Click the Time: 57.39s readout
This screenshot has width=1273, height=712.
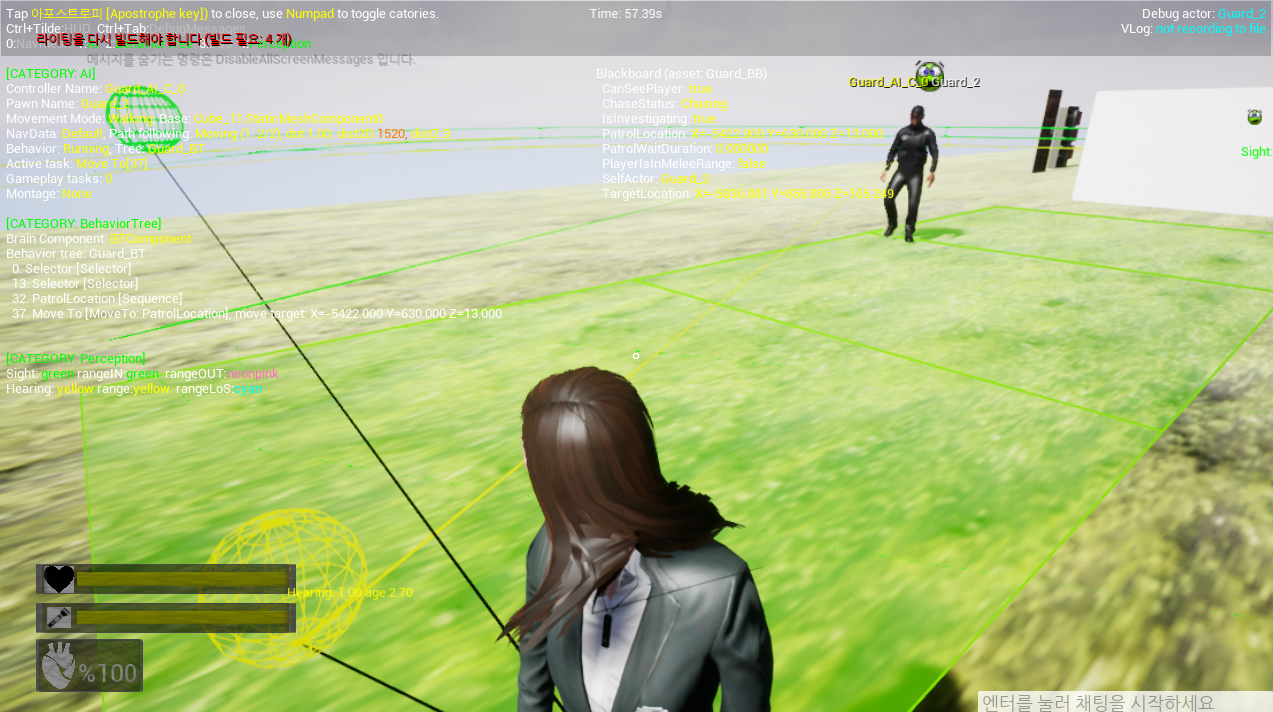[x=626, y=14]
